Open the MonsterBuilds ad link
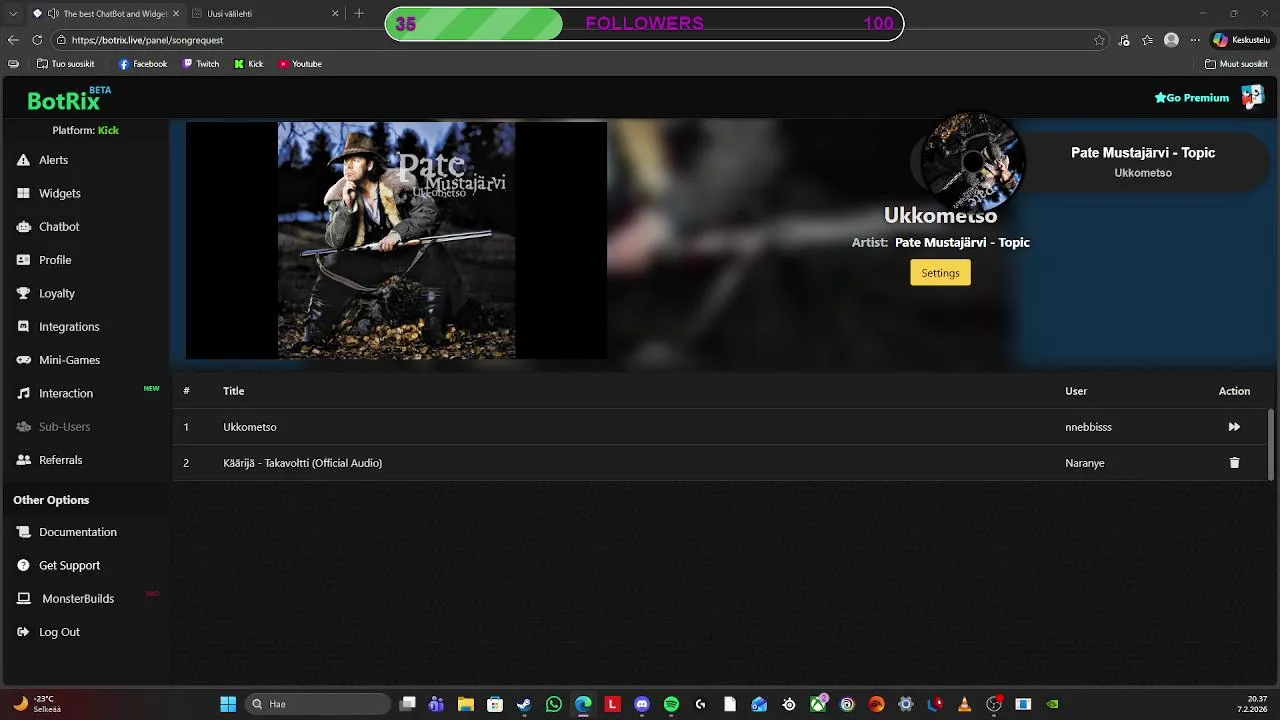 pyautogui.click(x=78, y=599)
